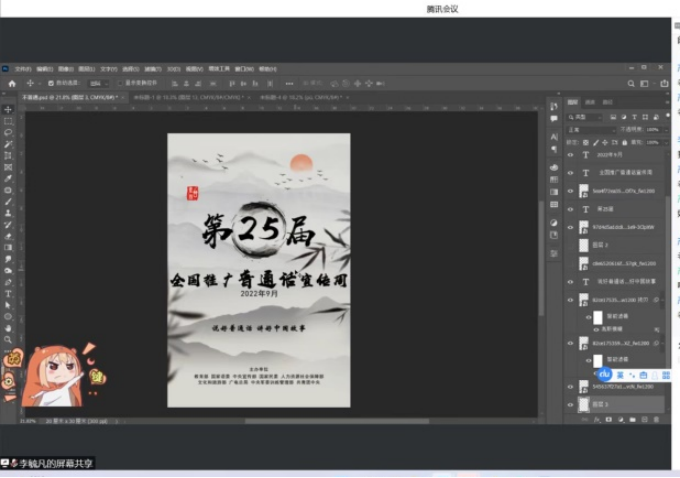680x478 pixels.
Task: Select the Hand tool
Action: 8,328
